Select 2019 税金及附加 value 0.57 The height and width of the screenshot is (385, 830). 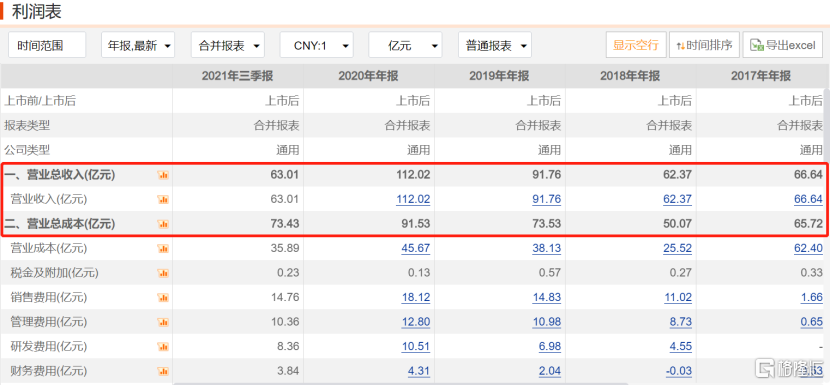click(x=550, y=273)
